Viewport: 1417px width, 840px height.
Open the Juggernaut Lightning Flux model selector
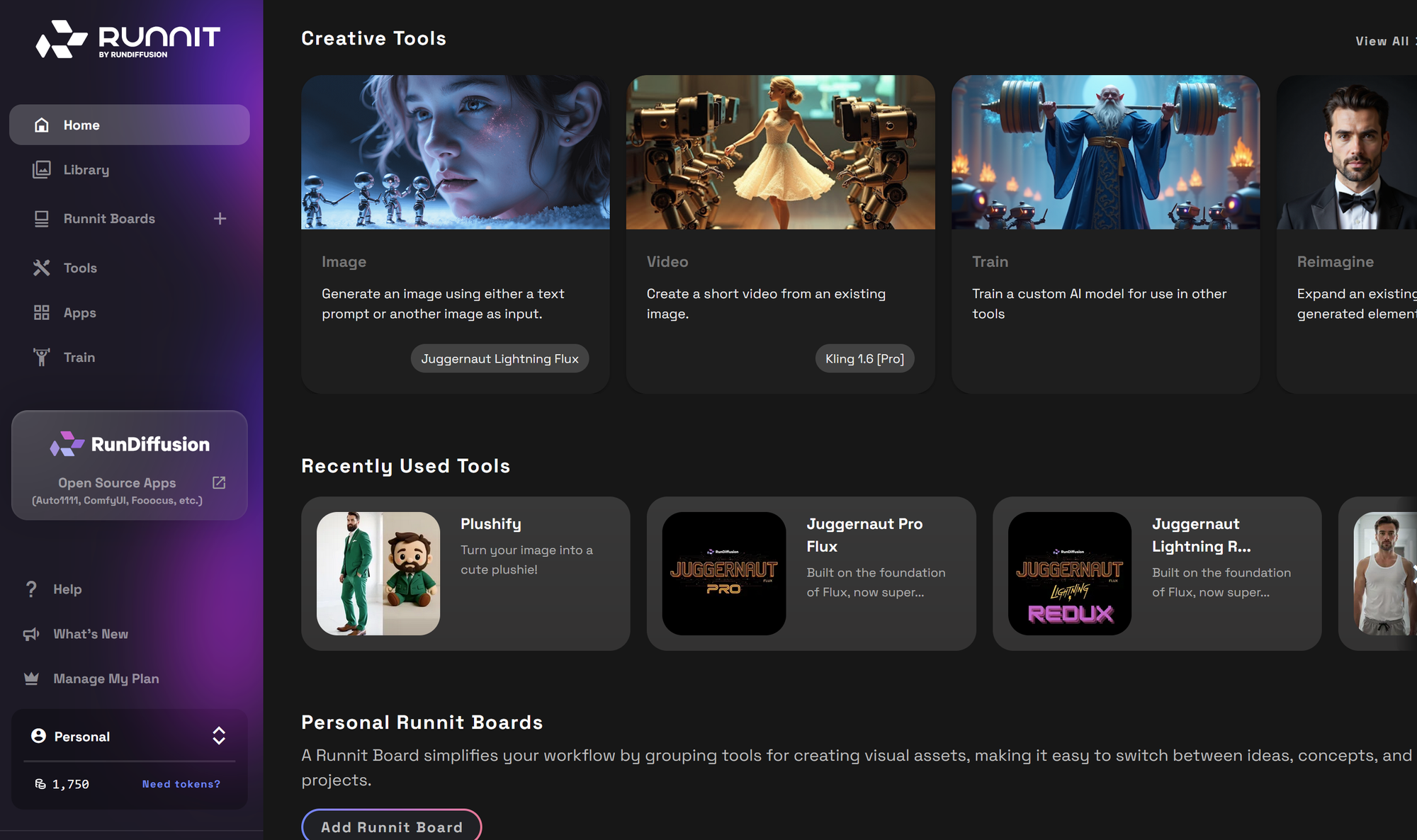pos(499,358)
